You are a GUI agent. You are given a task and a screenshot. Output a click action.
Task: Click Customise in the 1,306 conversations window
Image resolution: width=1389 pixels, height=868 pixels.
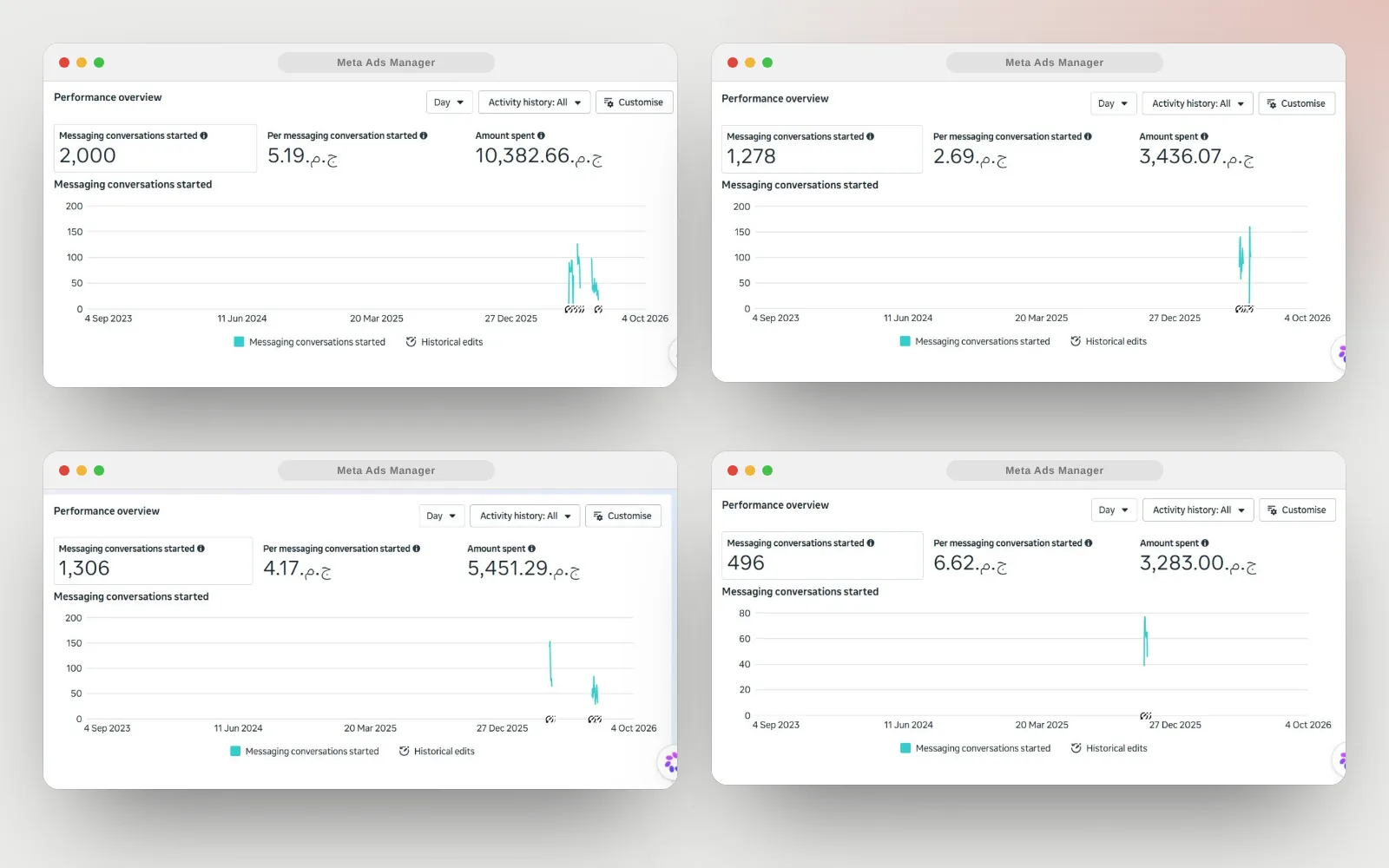pyautogui.click(x=622, y=516)
